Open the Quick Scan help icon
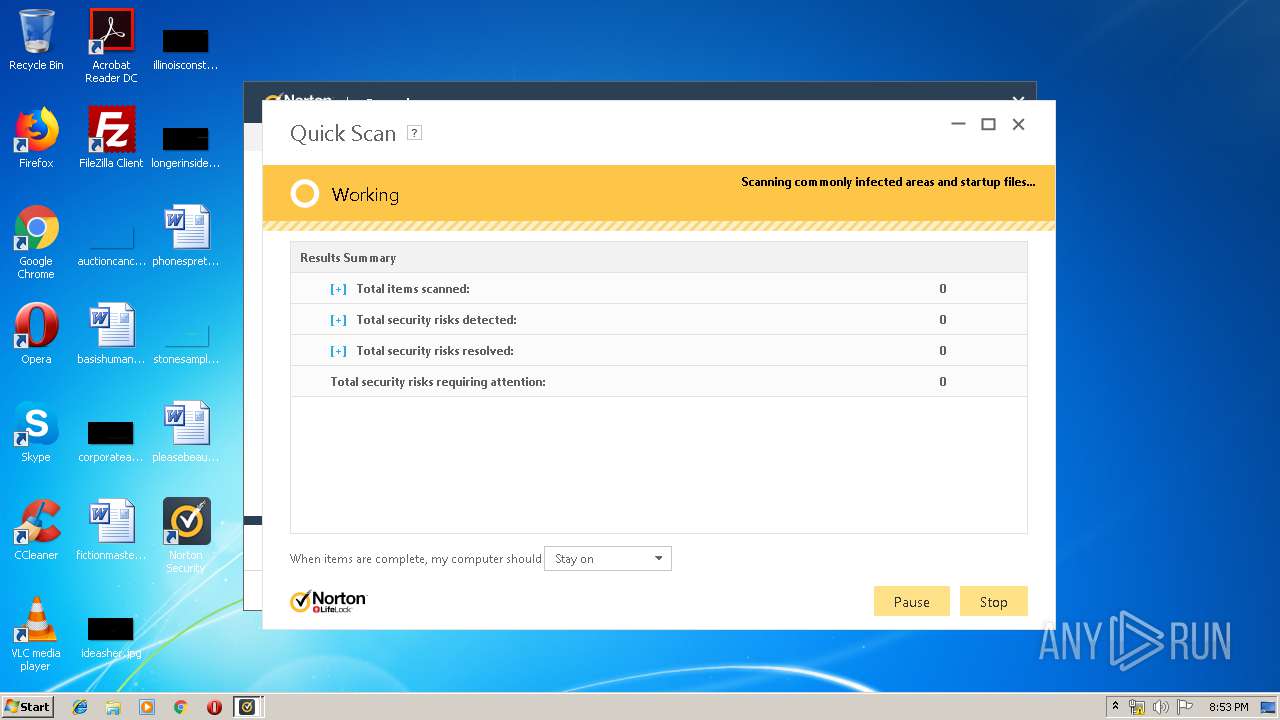This screenshot has width=1280, height=720. 414,133
